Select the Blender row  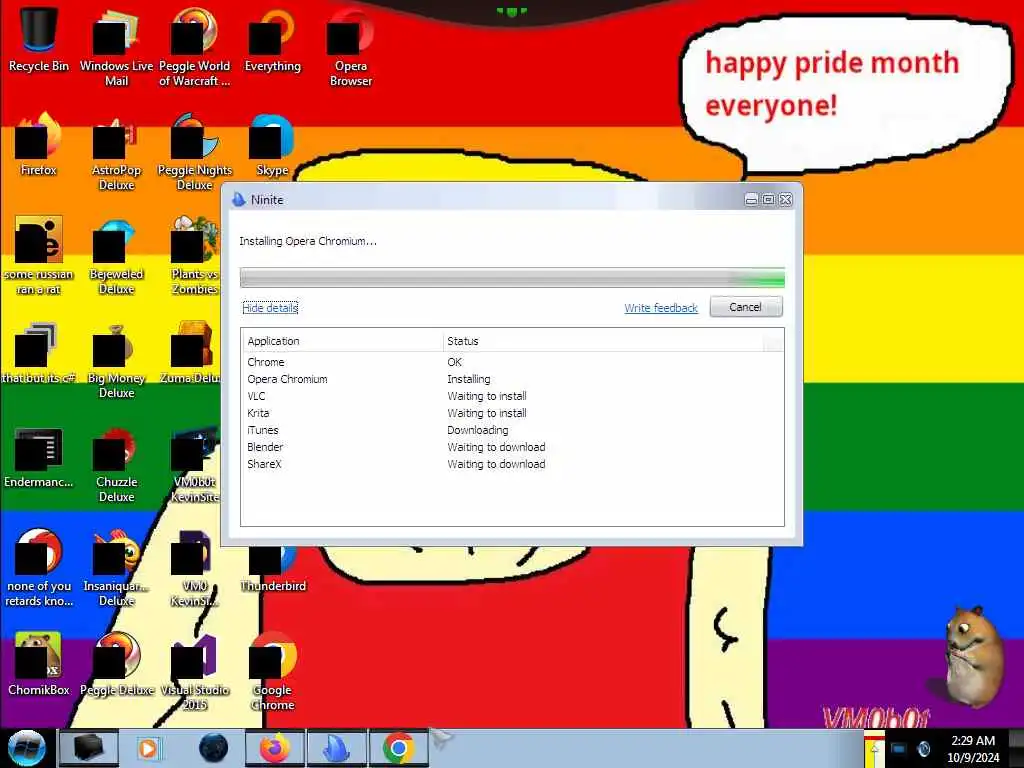click(512, 447)
